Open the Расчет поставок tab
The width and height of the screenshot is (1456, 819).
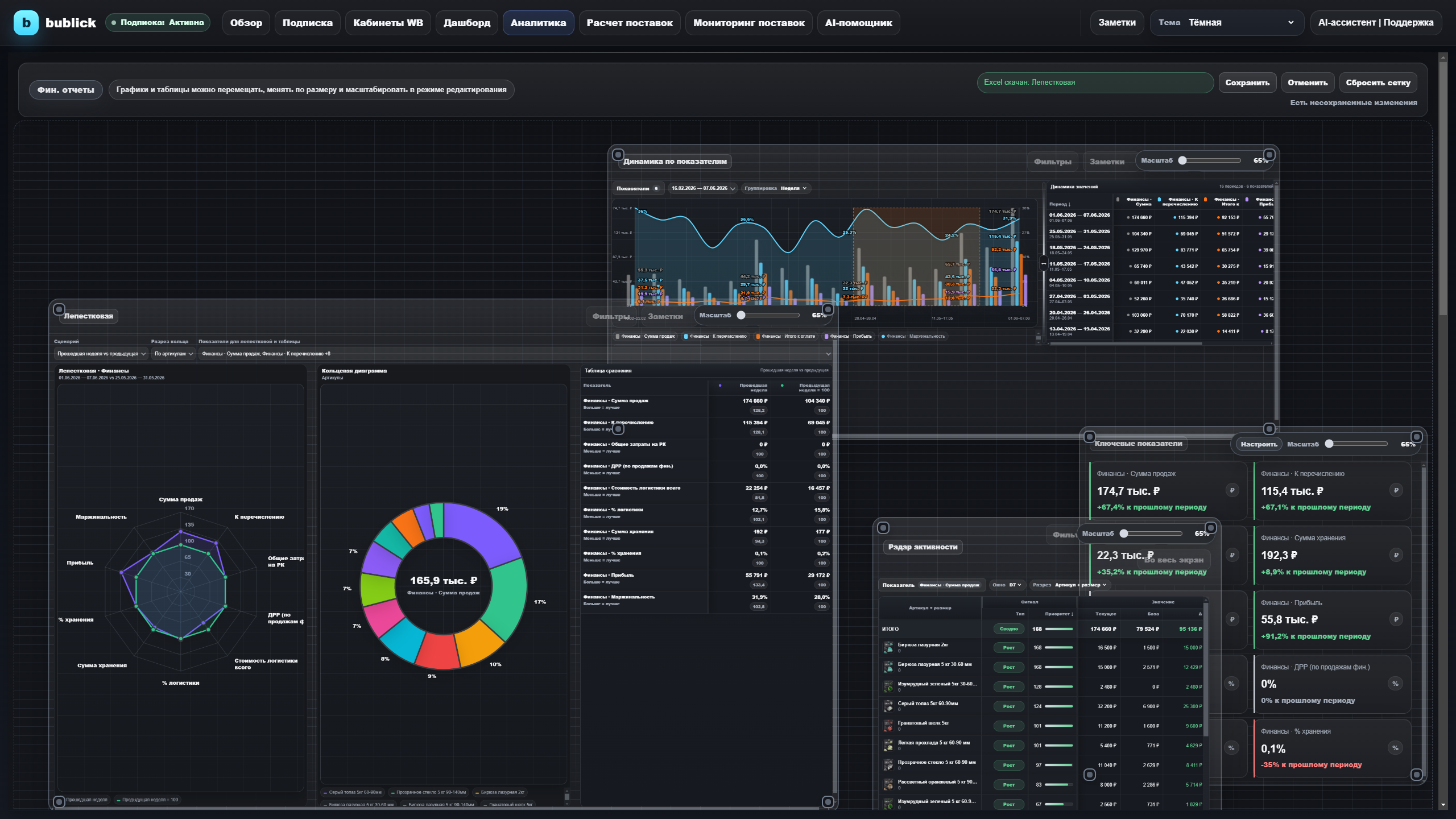(630, 23)
